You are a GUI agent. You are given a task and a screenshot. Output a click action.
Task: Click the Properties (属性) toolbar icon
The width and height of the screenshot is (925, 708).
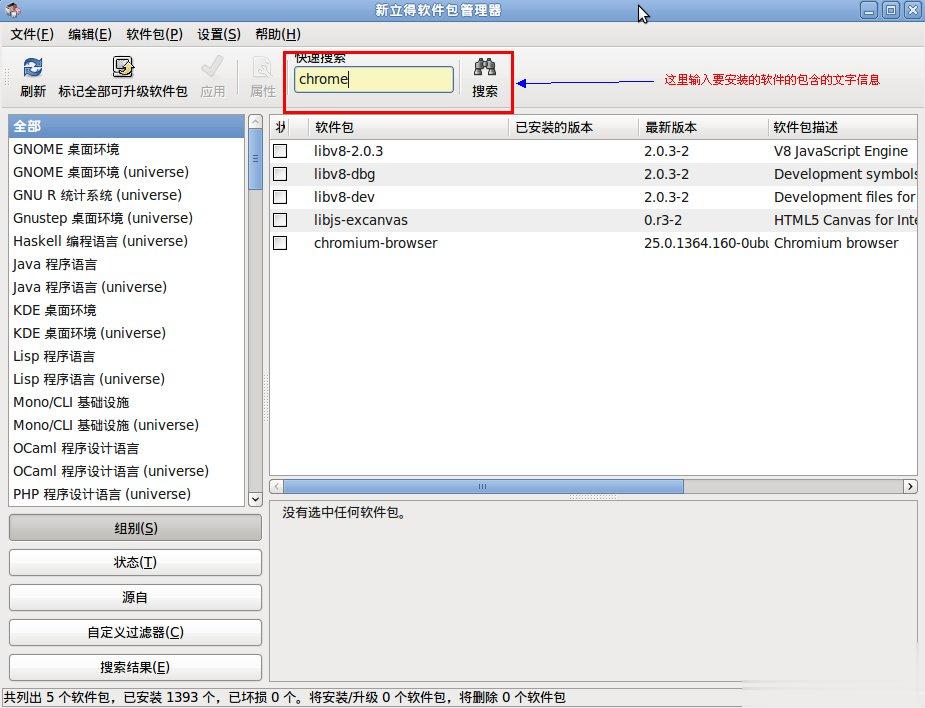tap(262, 67)
